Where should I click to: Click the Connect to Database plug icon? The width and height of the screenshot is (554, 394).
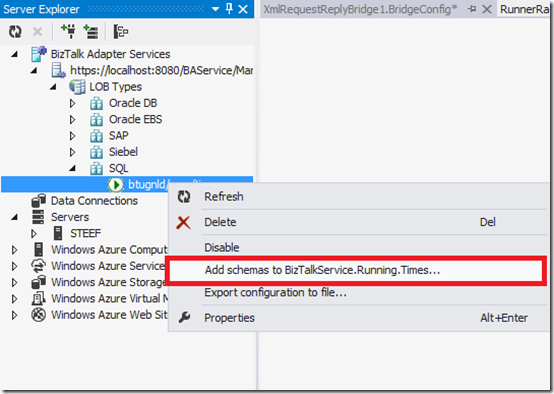pos(68,31)
